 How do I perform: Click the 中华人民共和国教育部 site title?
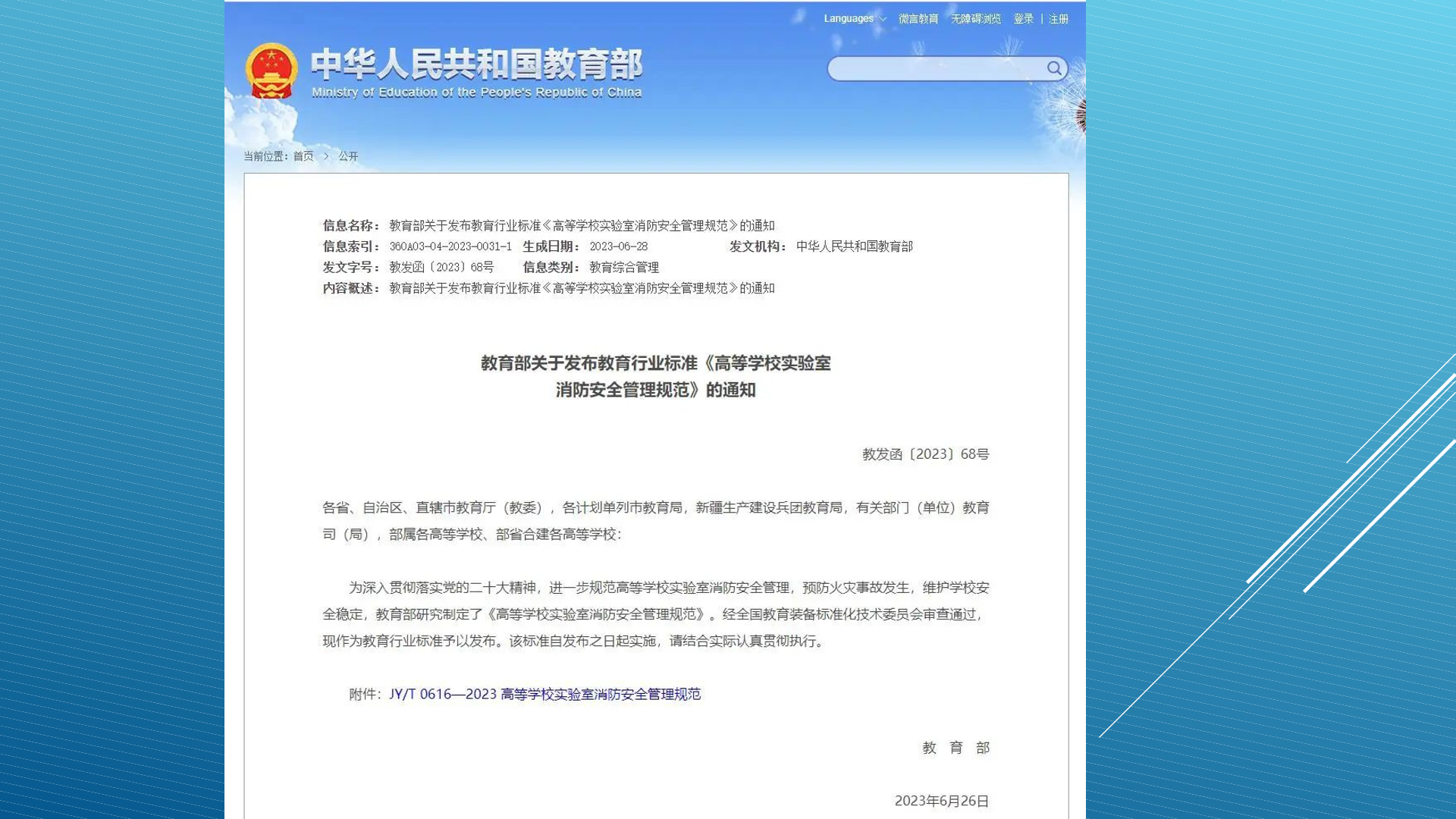click(476, 64)
